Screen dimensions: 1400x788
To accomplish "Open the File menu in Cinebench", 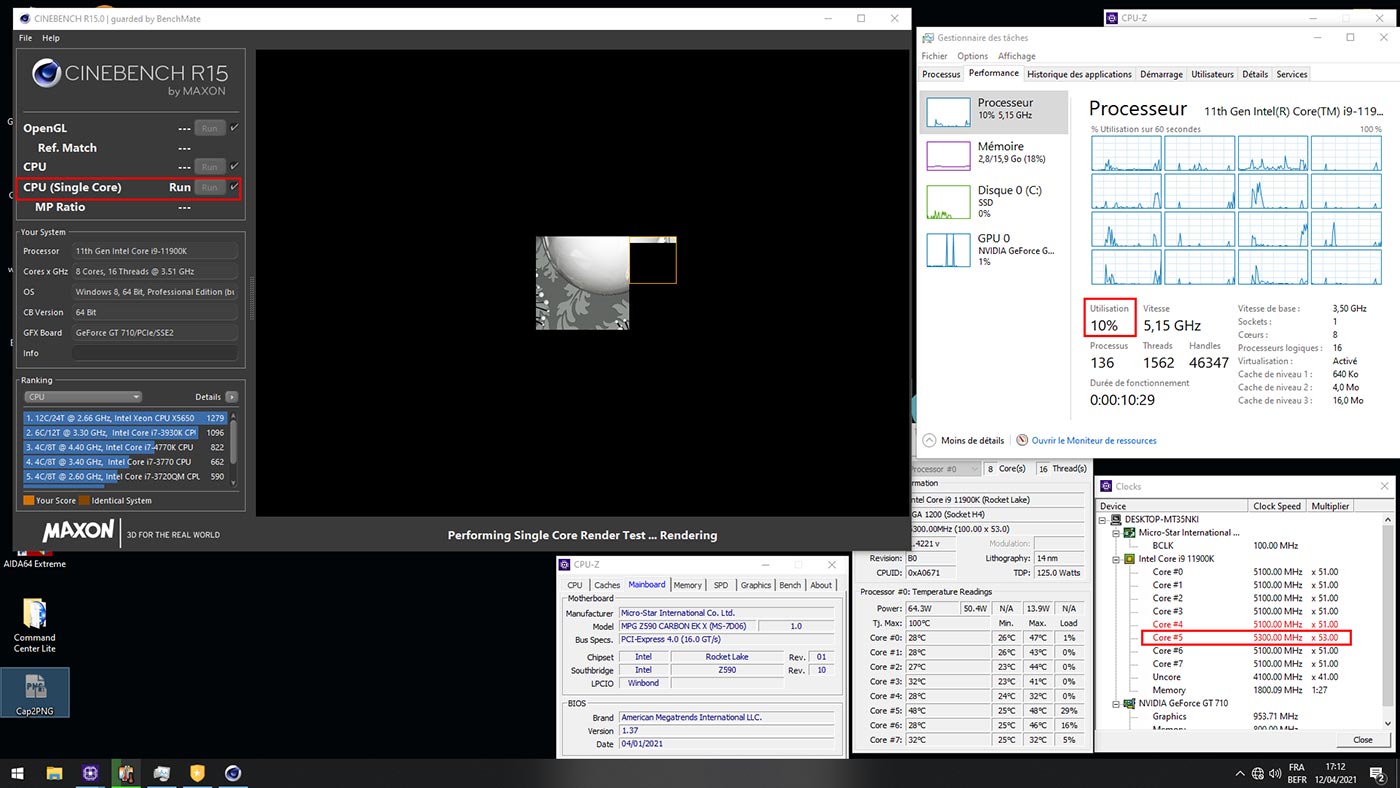I will coord(26,38).
